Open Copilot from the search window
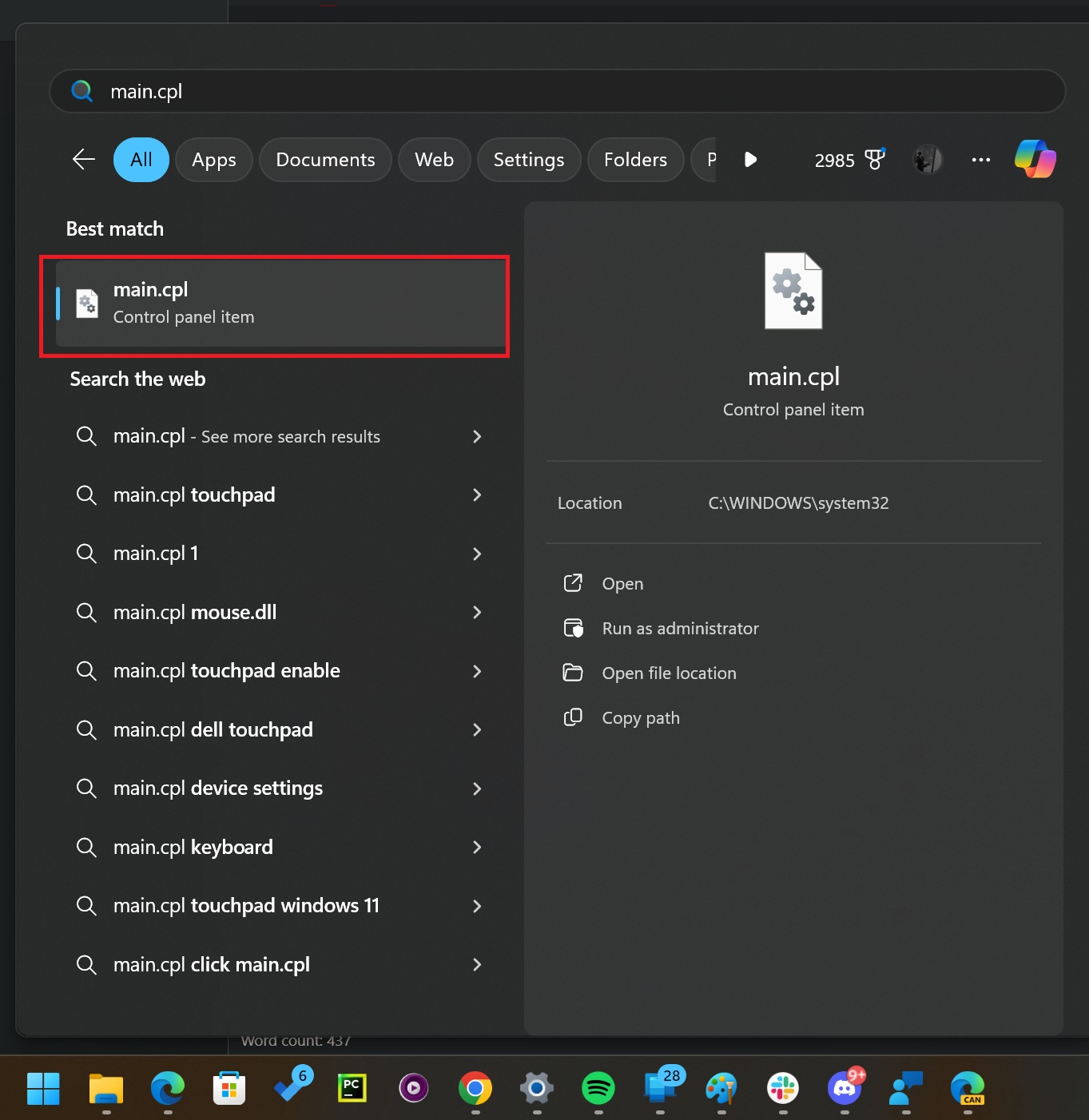The height and width of the screenshot is (1120, 1089). [1035, 159]
